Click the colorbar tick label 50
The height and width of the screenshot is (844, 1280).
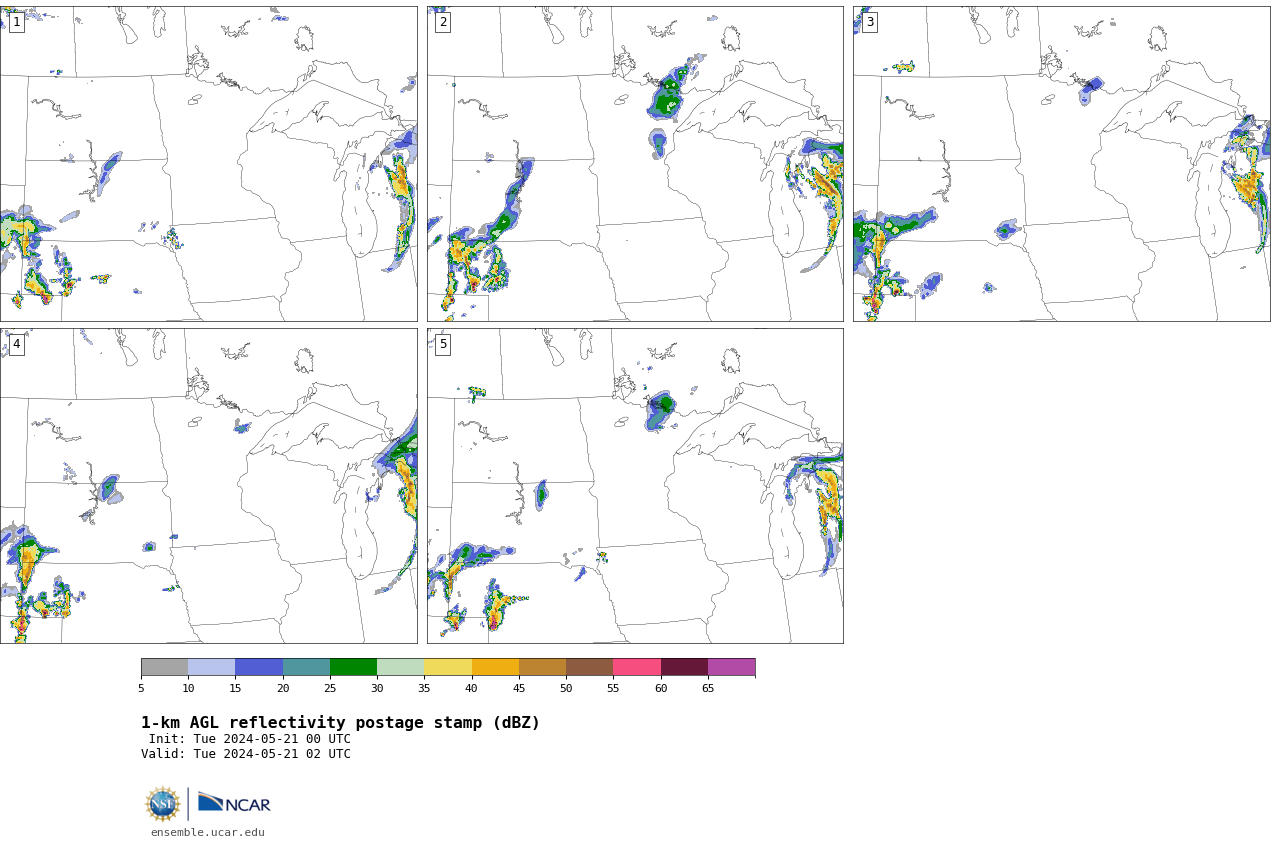point(566,688)
